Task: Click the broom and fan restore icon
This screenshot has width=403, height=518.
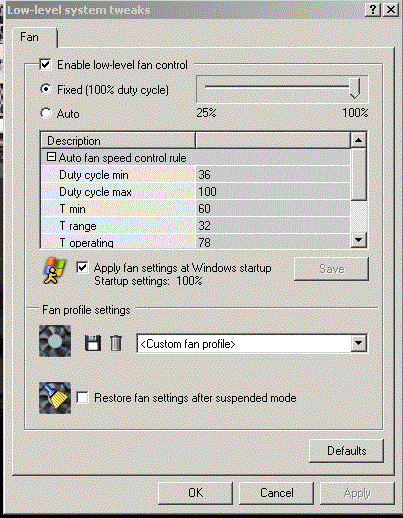Action: [x=55, y=398]
